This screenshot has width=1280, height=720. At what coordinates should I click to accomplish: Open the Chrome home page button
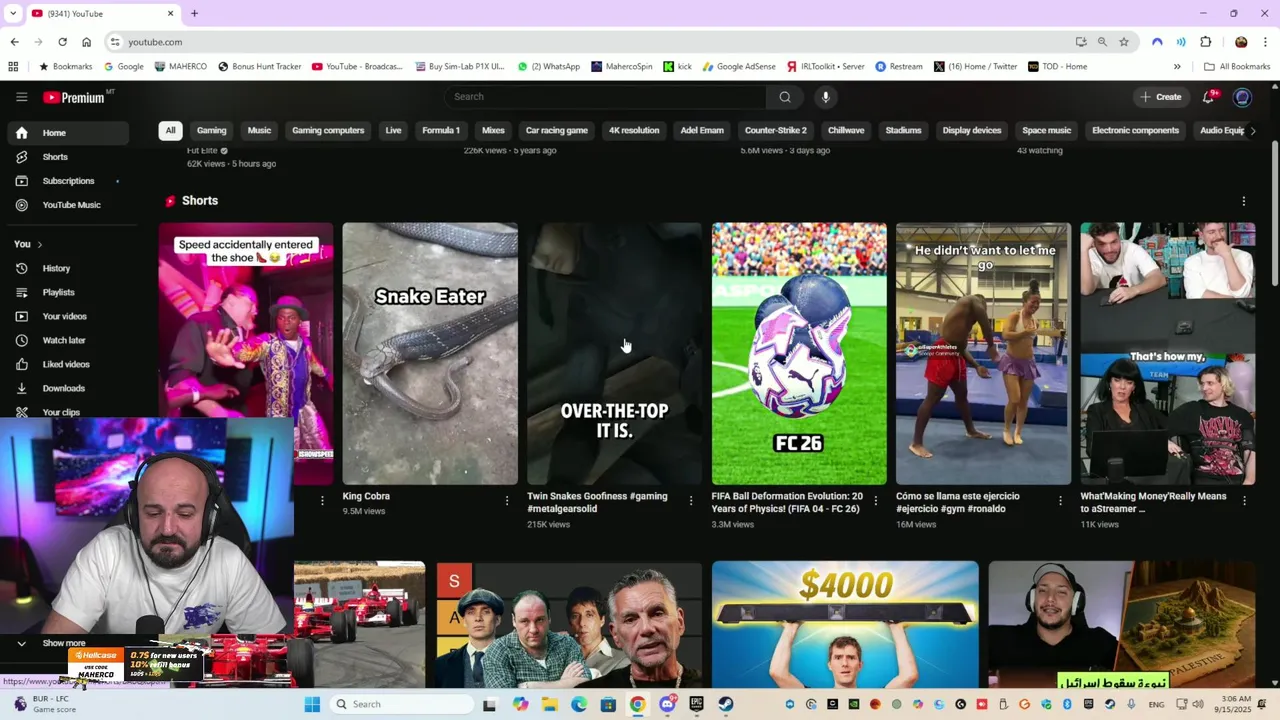coord(86,42)
